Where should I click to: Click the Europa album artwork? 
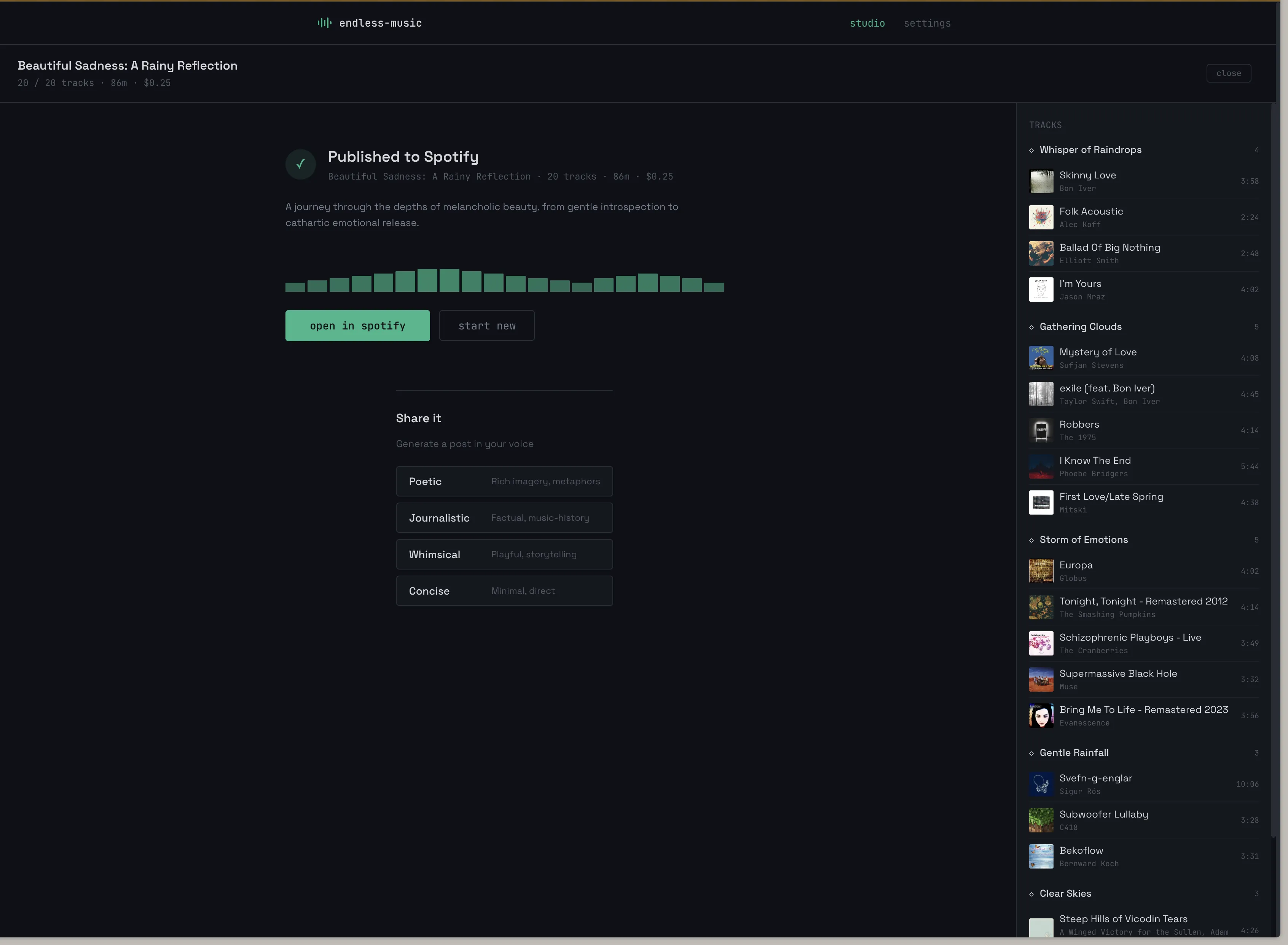pyautogui.click(x=1041, y=571)
